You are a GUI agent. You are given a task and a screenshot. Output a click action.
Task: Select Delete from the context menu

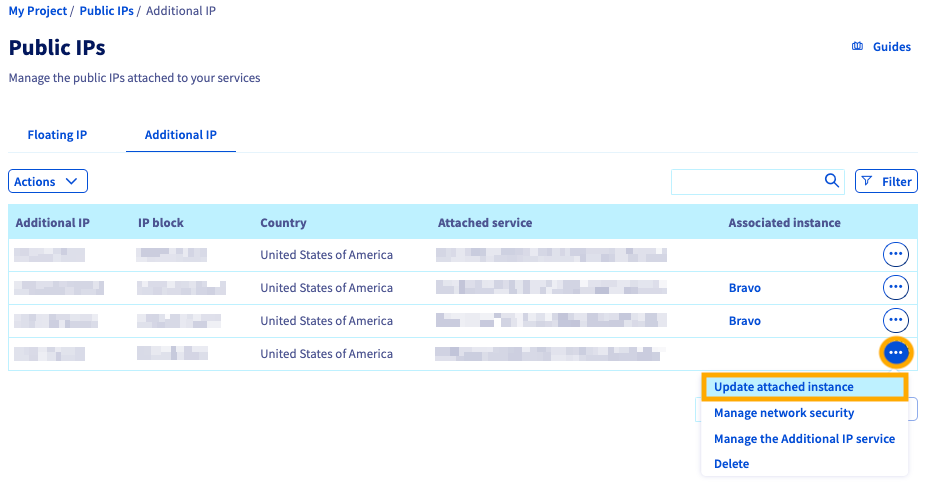tap(731, 464)
